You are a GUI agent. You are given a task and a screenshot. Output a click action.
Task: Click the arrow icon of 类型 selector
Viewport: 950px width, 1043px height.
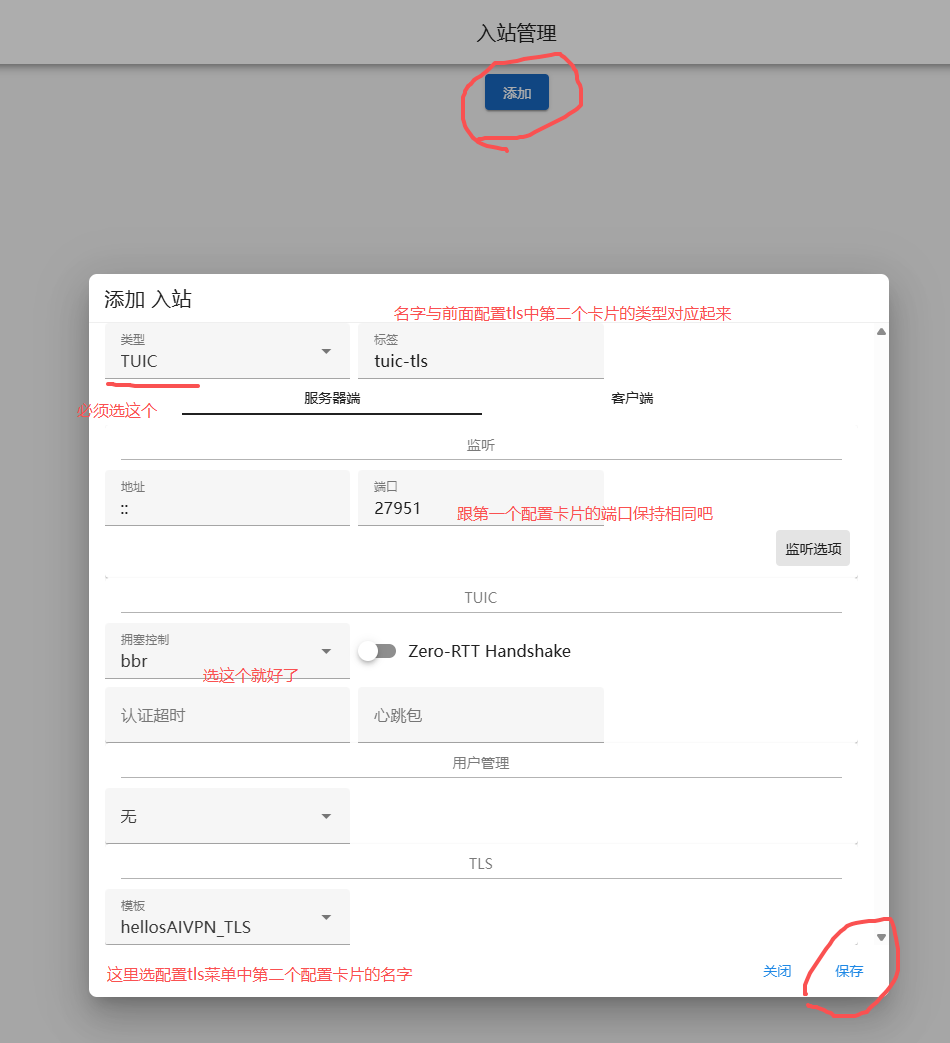pos(326,351)
